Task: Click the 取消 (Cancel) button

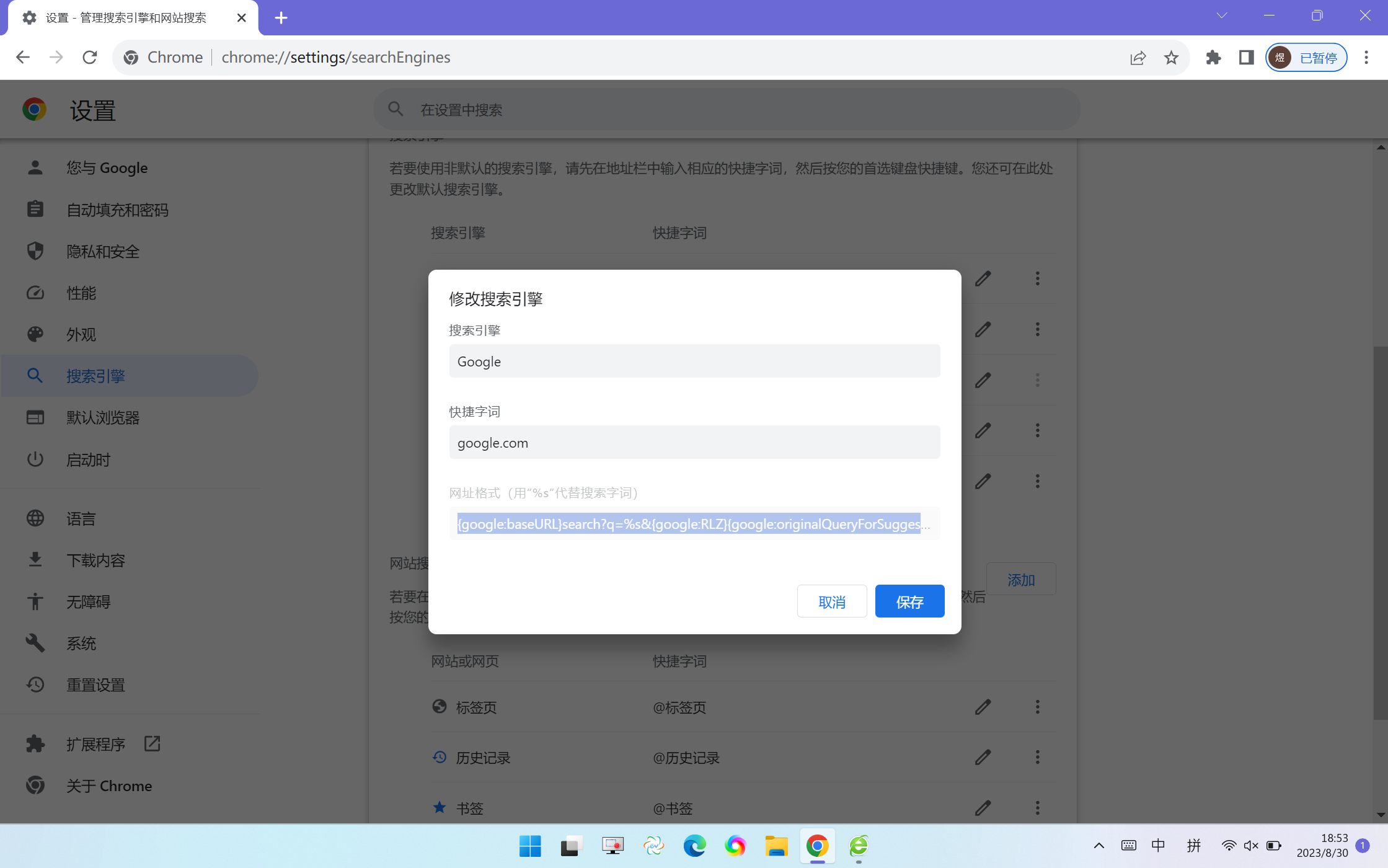Action: click(x=832, y=601)
